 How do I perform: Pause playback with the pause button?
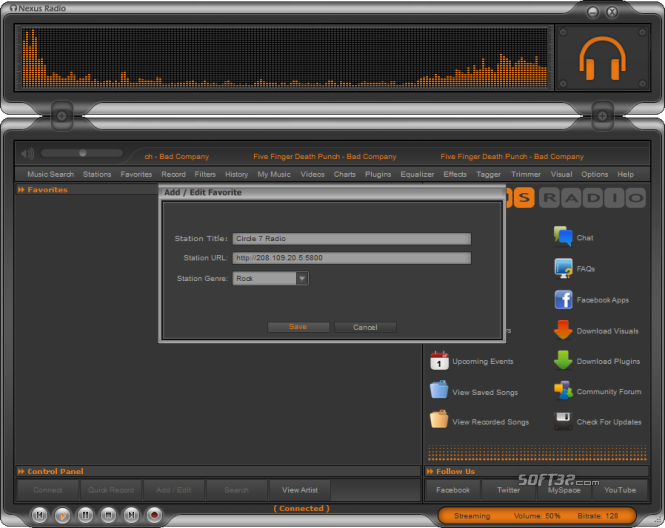pos(85,515)
